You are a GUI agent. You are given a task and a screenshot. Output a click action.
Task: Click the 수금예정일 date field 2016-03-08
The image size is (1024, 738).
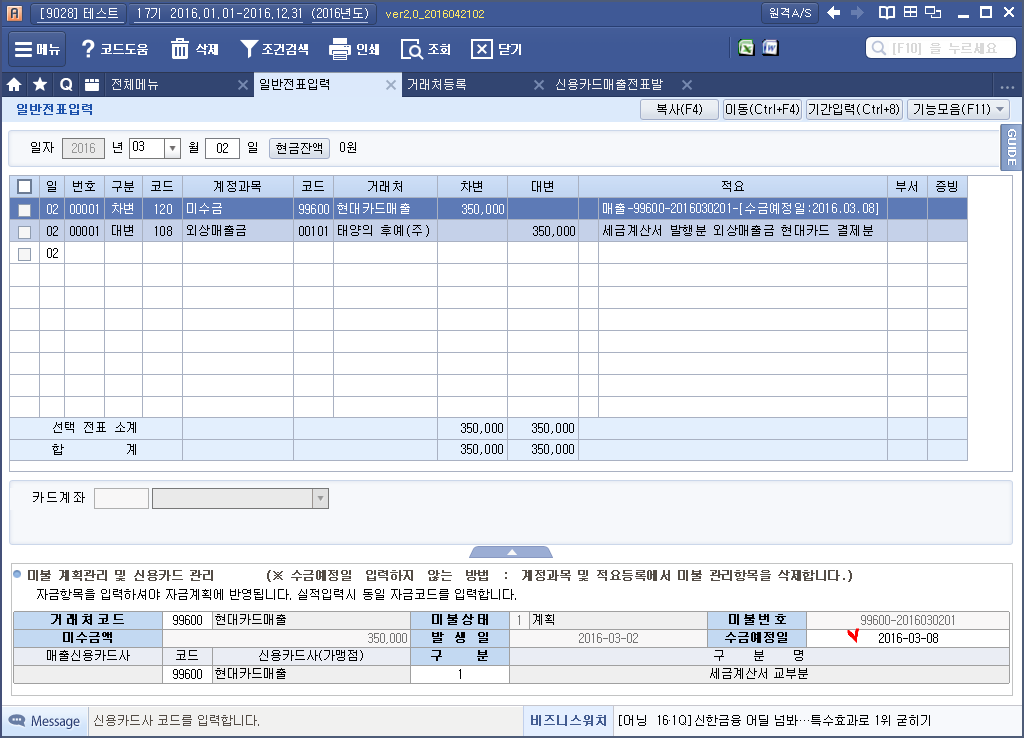(908, 638)
